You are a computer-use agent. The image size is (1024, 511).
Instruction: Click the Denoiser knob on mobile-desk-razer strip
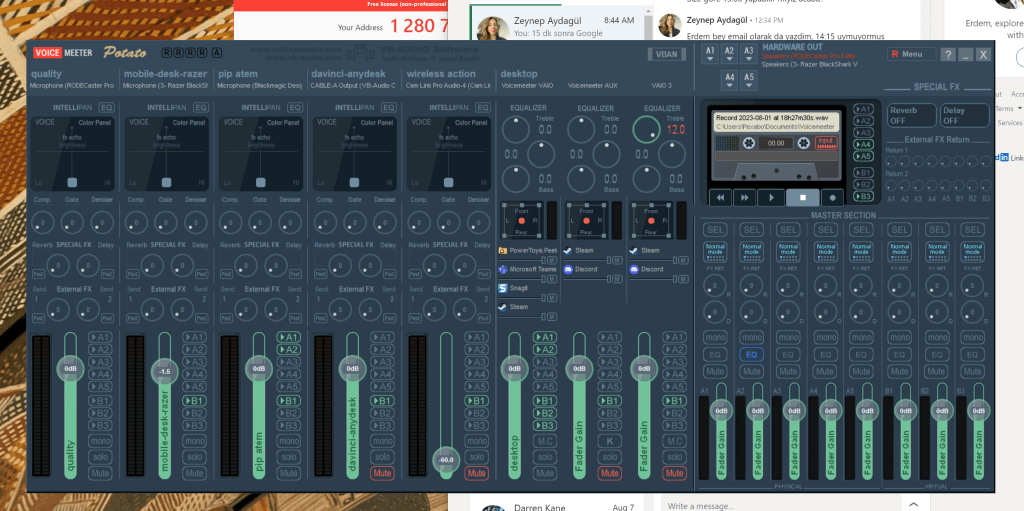(195, 222)
